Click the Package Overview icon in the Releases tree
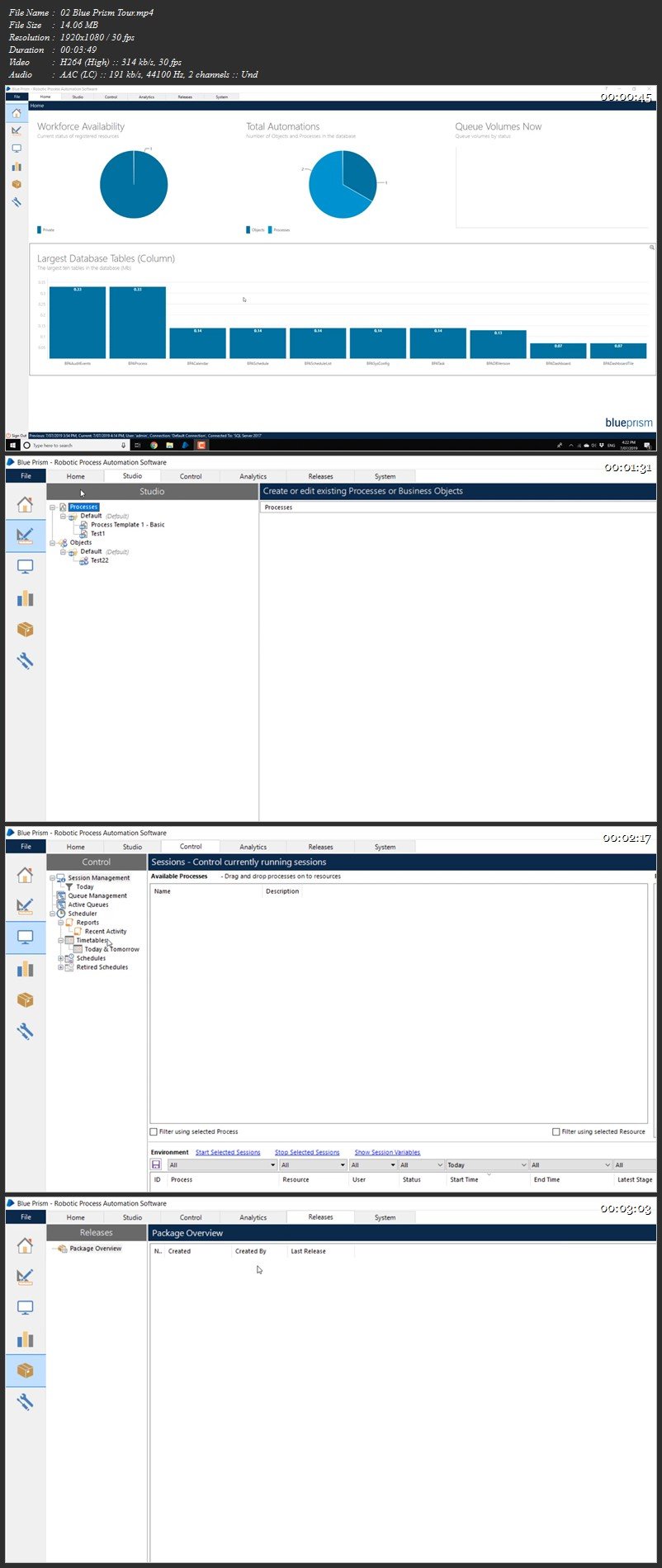 coord(63,1249)
